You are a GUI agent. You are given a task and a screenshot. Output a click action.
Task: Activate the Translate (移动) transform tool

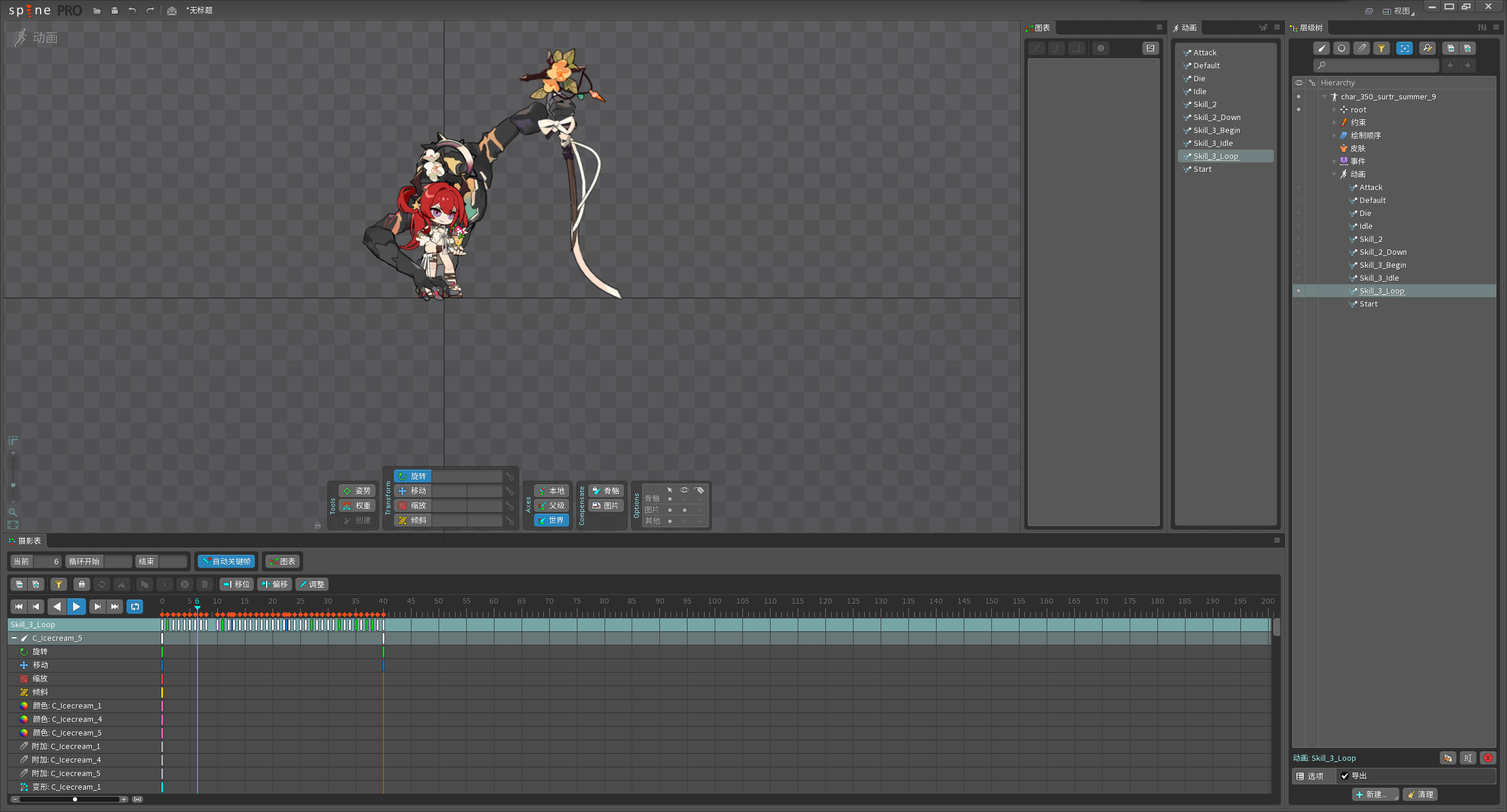pyautogui.click(x=413, y=491)
